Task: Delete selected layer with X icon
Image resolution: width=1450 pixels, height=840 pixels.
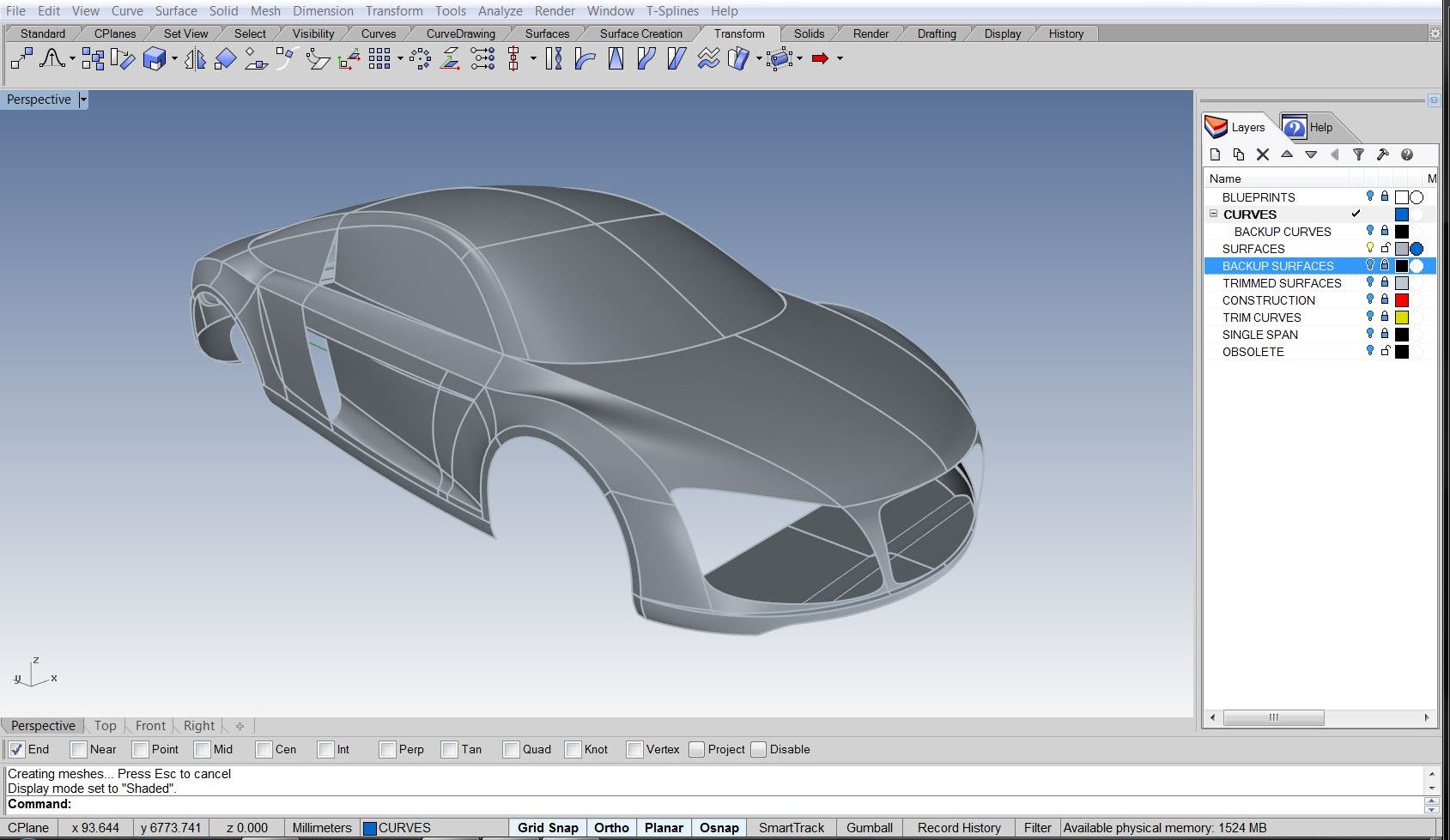Action: 1263,154
